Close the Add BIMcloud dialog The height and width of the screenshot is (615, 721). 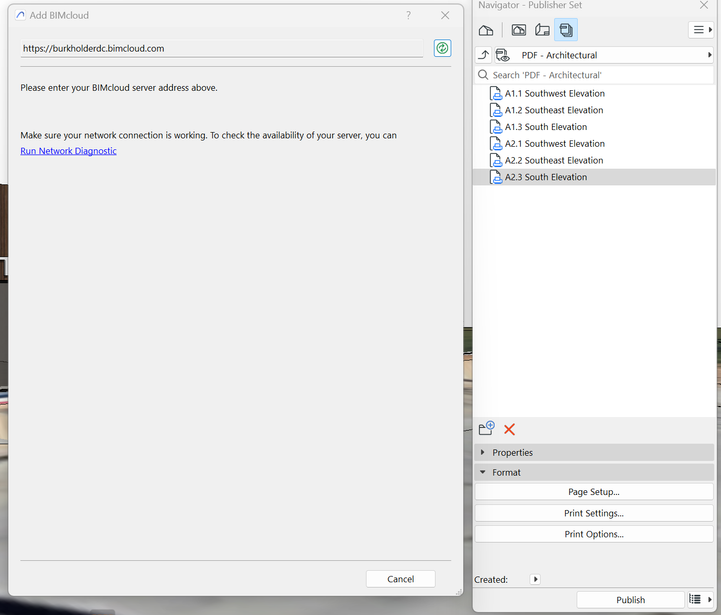tap(445, 15)
